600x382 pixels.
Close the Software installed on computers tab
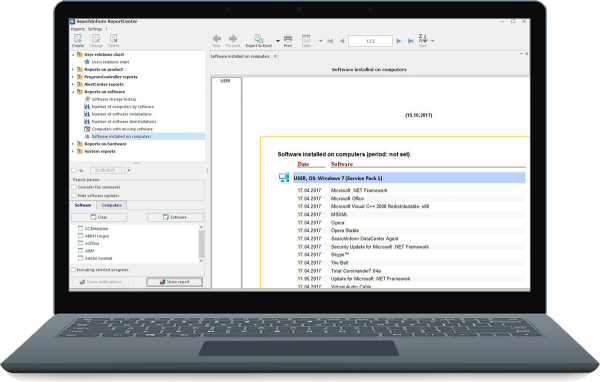[x=275, y=56]
